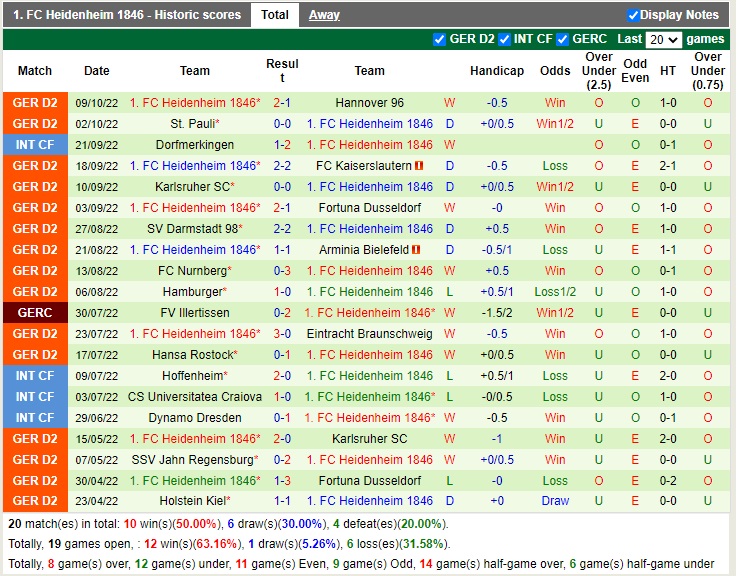Viewport: 737px width, 576px height.
Task: Click SSV Jahn Regensburg team name
Action: [195, 459]
